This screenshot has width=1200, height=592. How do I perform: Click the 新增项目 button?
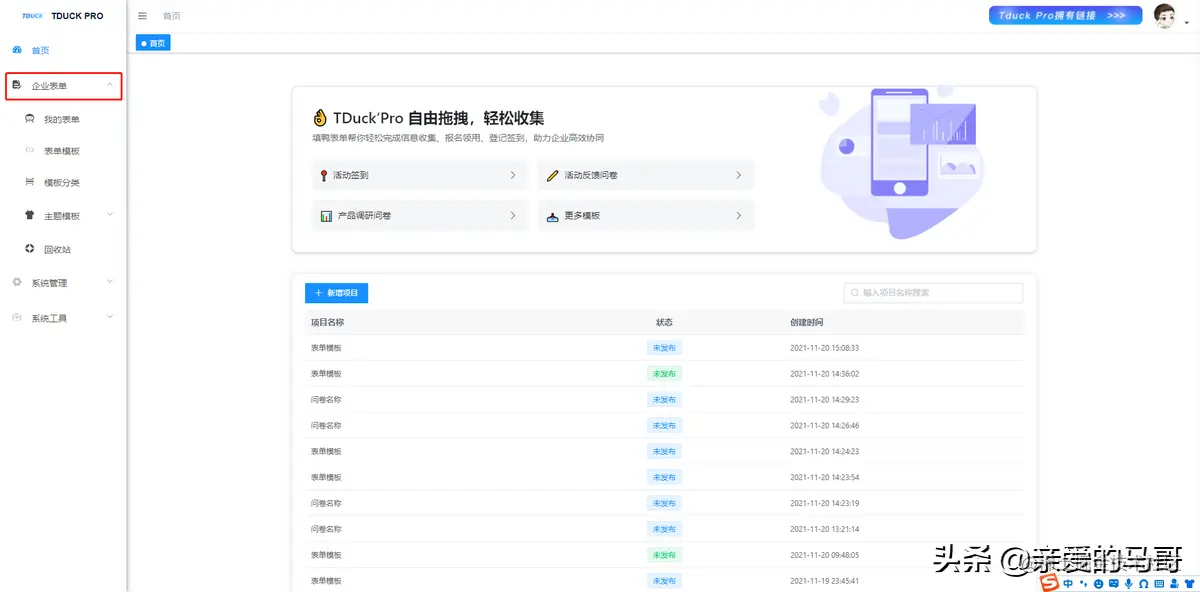pos(337,292)
